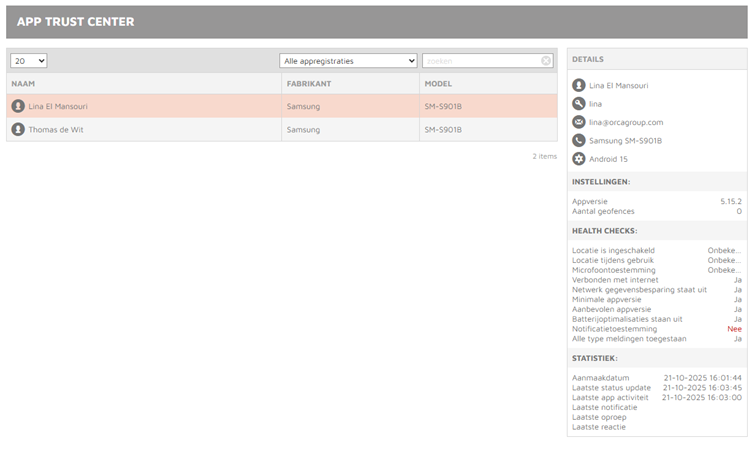Click the 2 items count text
The image size is (752, 454).
click(545, 156)
